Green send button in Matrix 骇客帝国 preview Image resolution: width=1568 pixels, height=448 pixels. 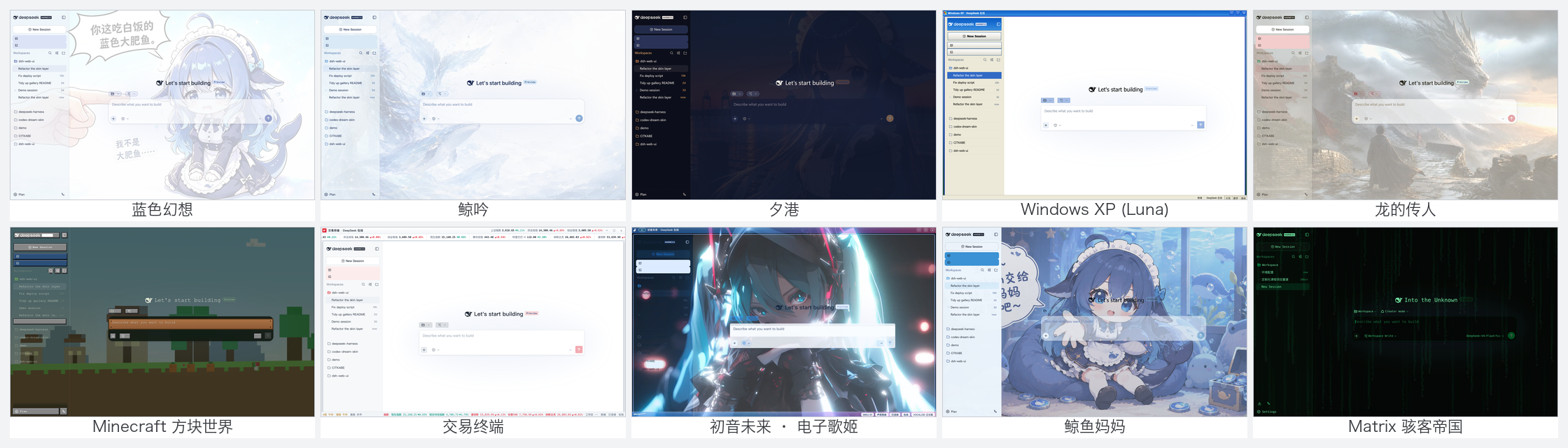click(x=1511, y=335)
